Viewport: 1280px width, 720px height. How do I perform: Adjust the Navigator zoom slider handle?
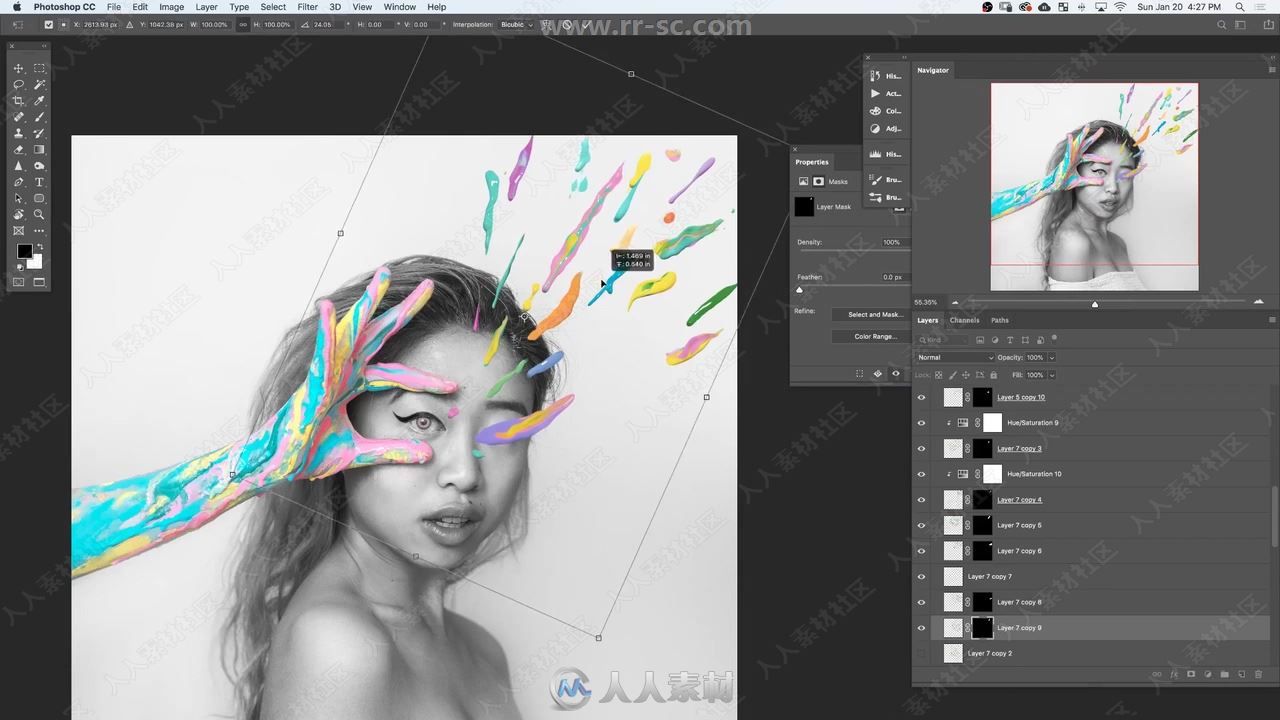1094,303
